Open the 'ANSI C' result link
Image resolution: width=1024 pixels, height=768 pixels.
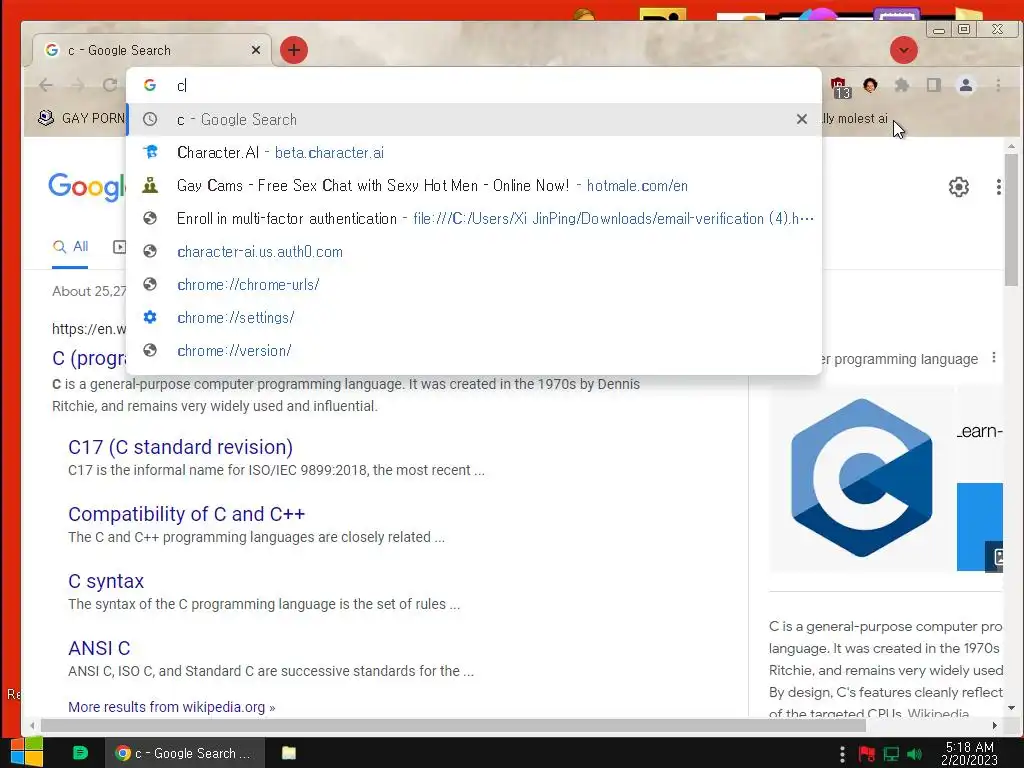[x=99, y=648]
